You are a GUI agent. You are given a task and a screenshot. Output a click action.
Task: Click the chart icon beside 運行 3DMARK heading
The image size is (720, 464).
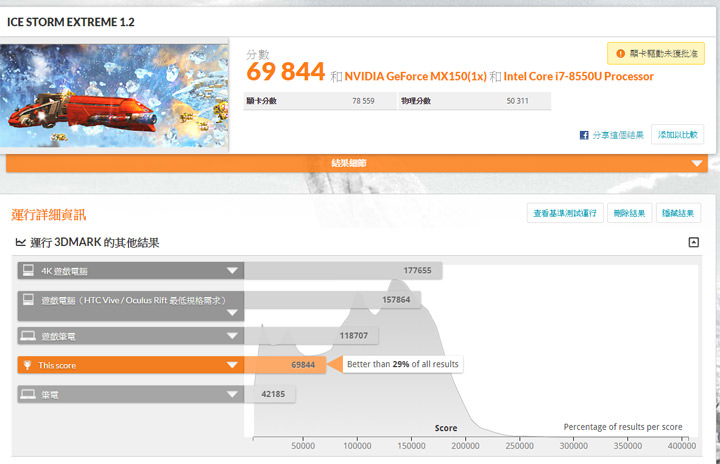[21, 243]
